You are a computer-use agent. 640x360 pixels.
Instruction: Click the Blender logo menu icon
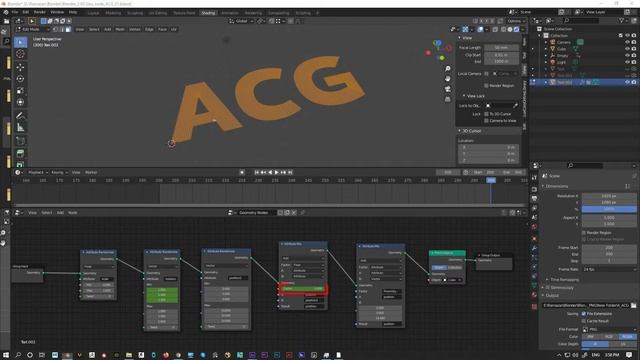click(x=6, y=12)
